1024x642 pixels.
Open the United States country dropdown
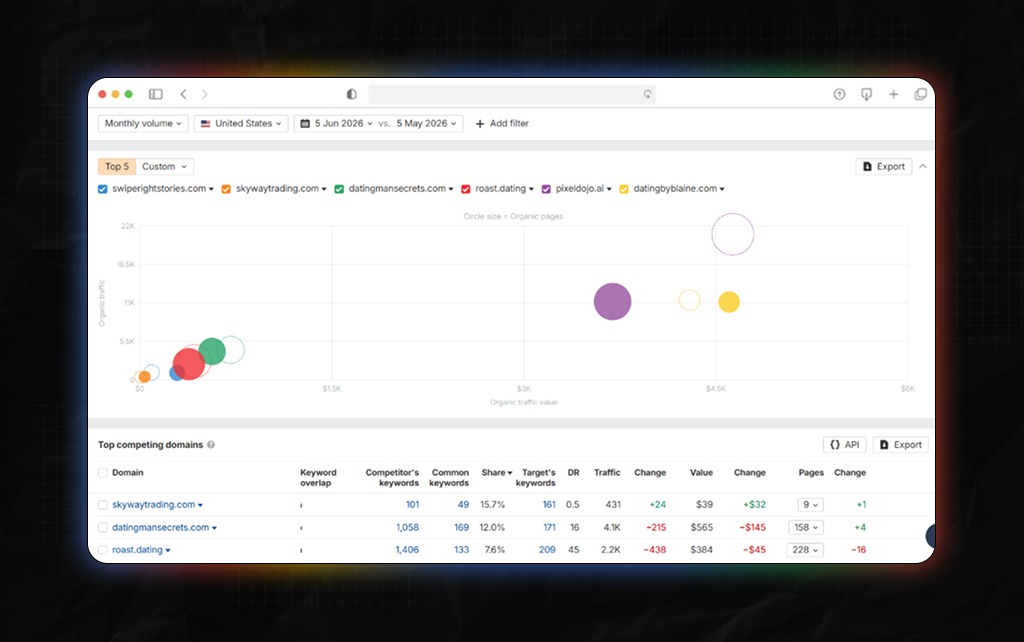(241, 123)
